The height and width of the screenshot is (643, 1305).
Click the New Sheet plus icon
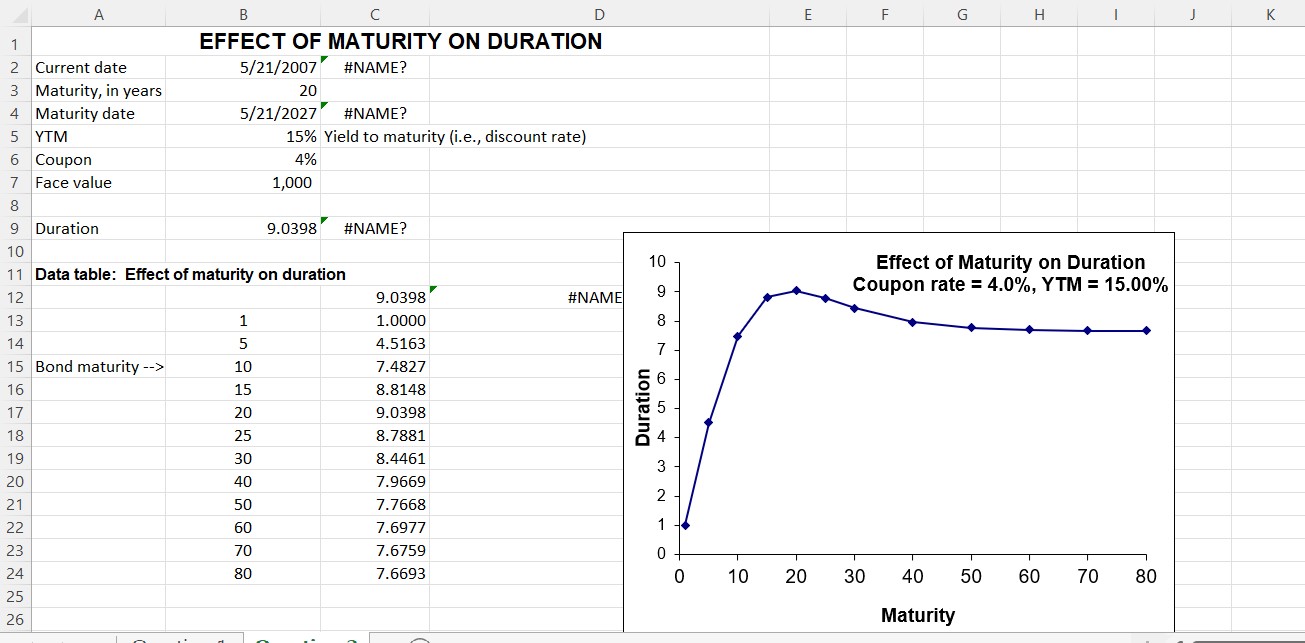click(x=420, y=640)
